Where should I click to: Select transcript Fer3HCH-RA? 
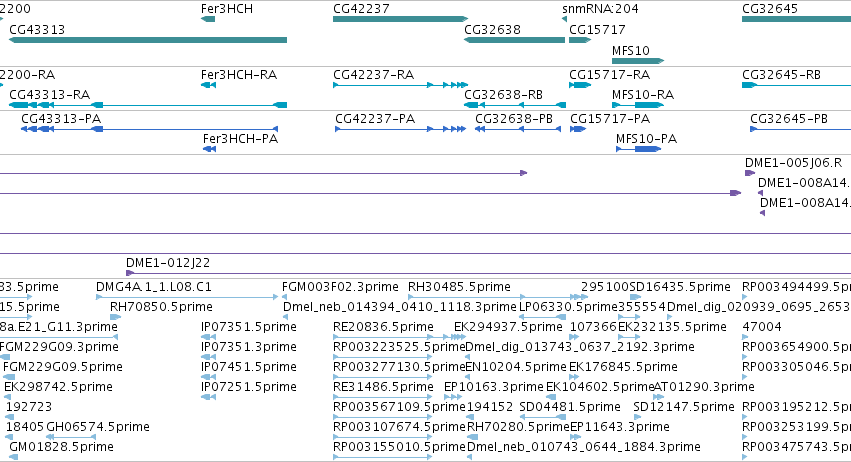pyautogui.click(x=208, y=85)
